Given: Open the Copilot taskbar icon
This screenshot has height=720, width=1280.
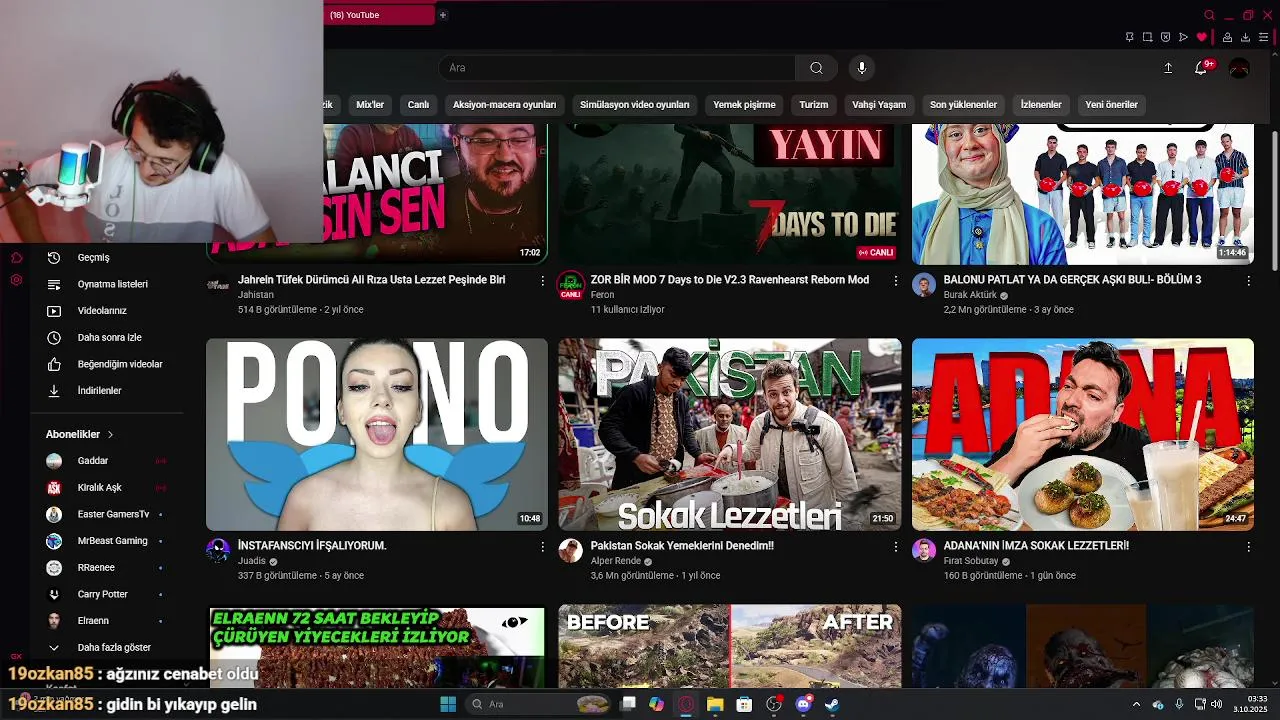Looking at the screenshot, I should (656, 704).
